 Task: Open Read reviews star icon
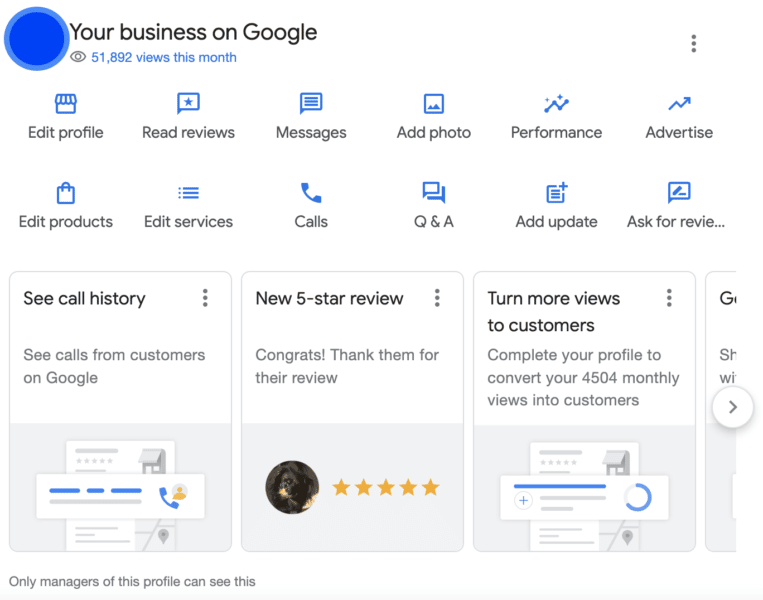188,104
